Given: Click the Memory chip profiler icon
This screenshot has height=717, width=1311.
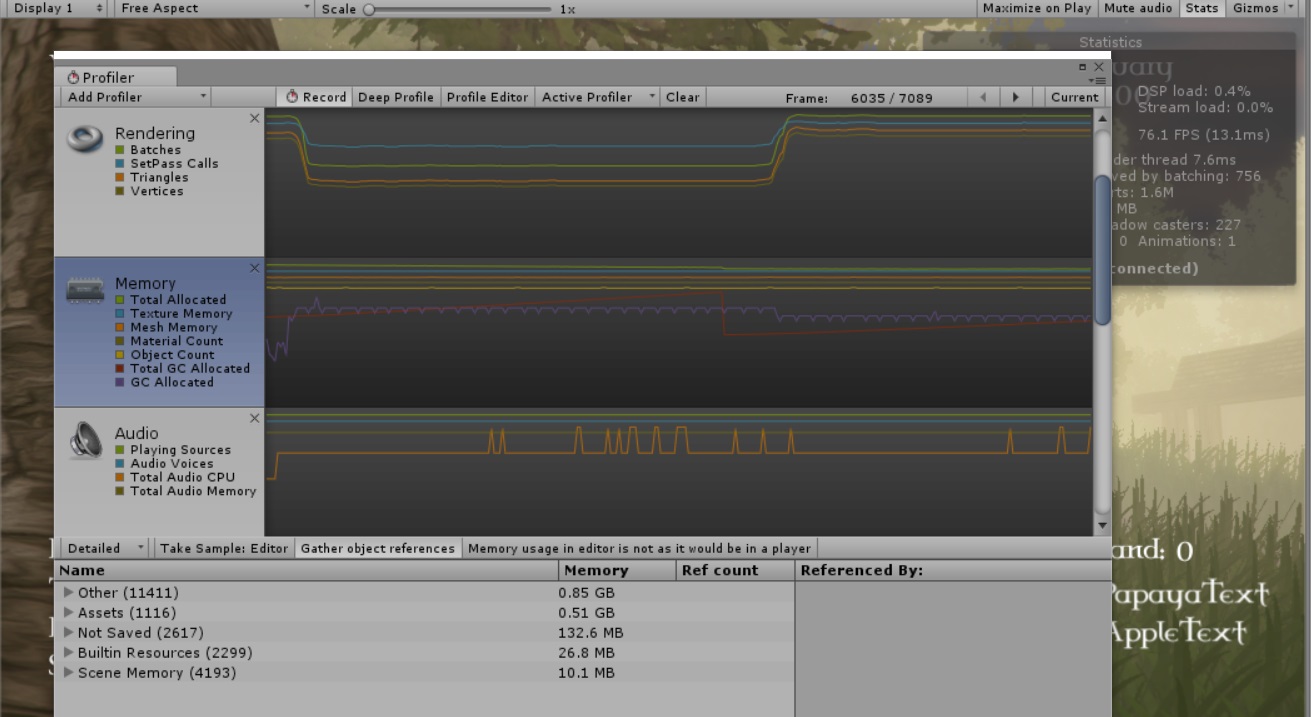Looking at the screenshot, I should tap(84, 290).
